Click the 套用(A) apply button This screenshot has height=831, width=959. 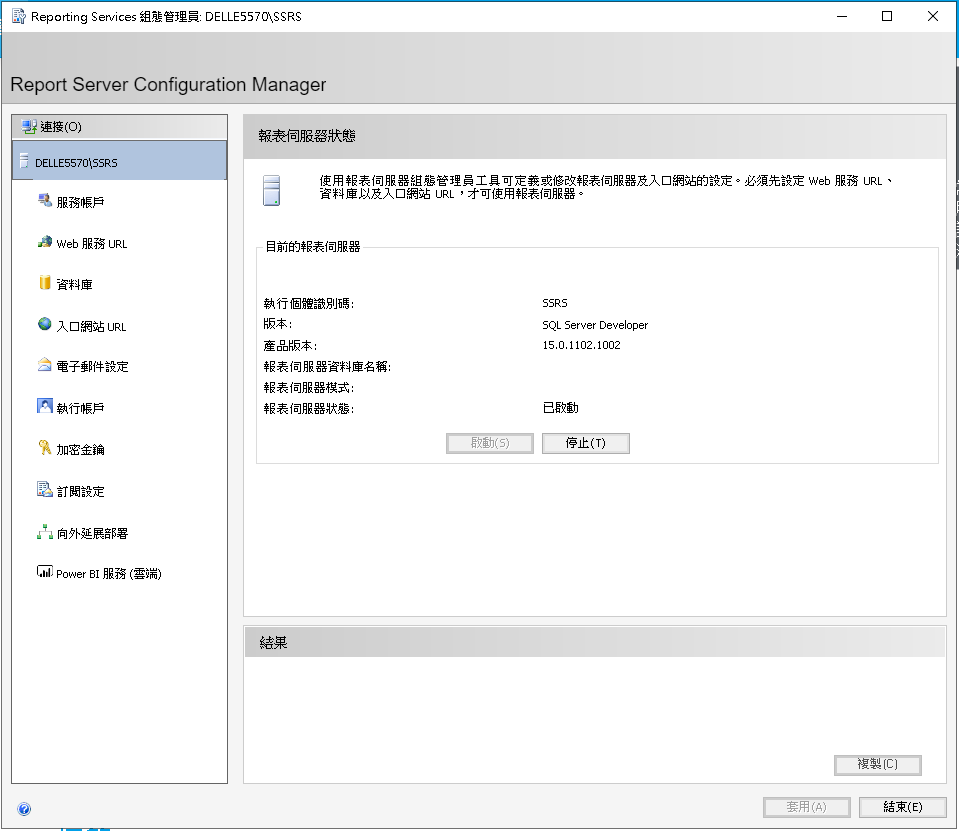(x=807, y=807)
